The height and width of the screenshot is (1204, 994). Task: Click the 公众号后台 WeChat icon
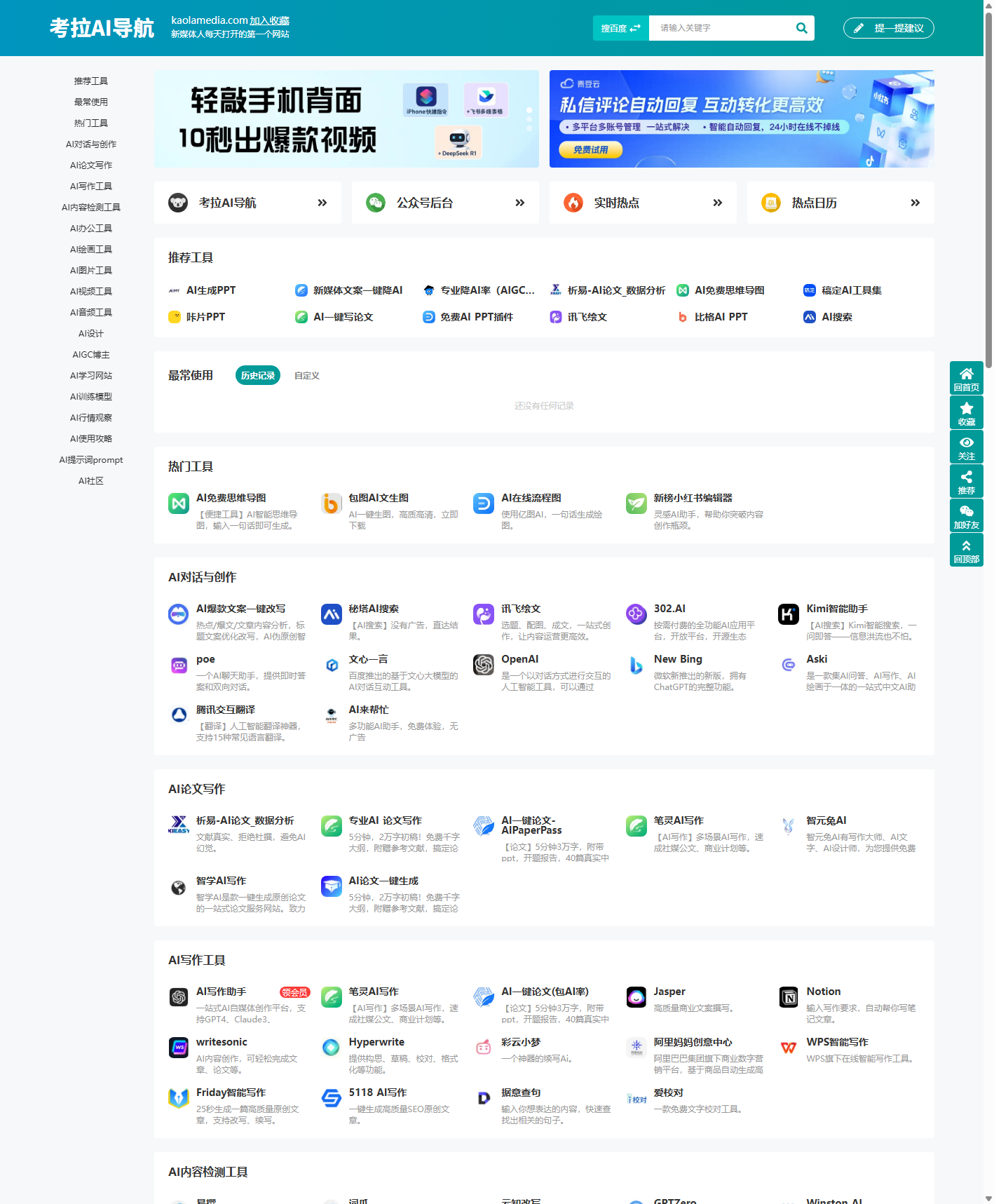(376, 203)
